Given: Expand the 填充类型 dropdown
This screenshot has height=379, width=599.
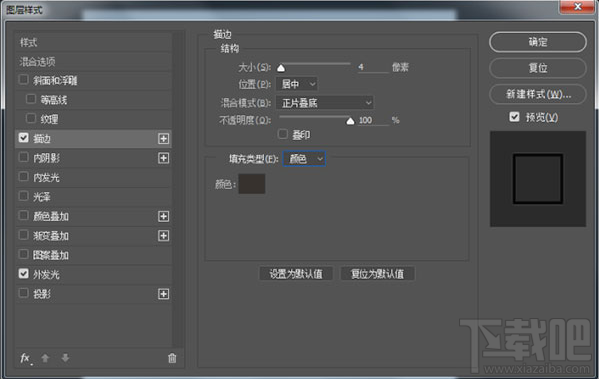Looking at the screenshot, I should 304,159.
